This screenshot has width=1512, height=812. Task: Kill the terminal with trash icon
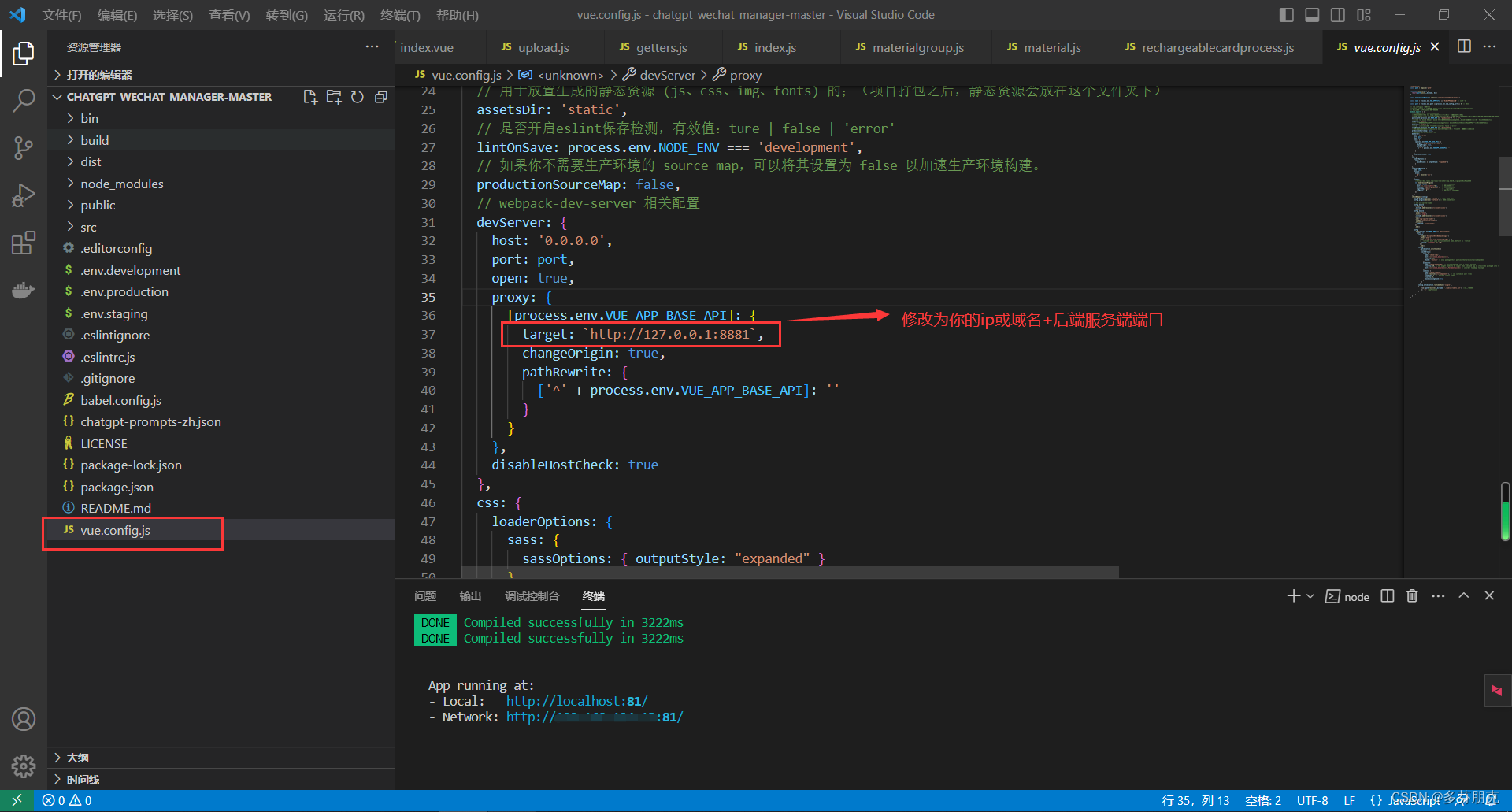[x=1412, y=596]
